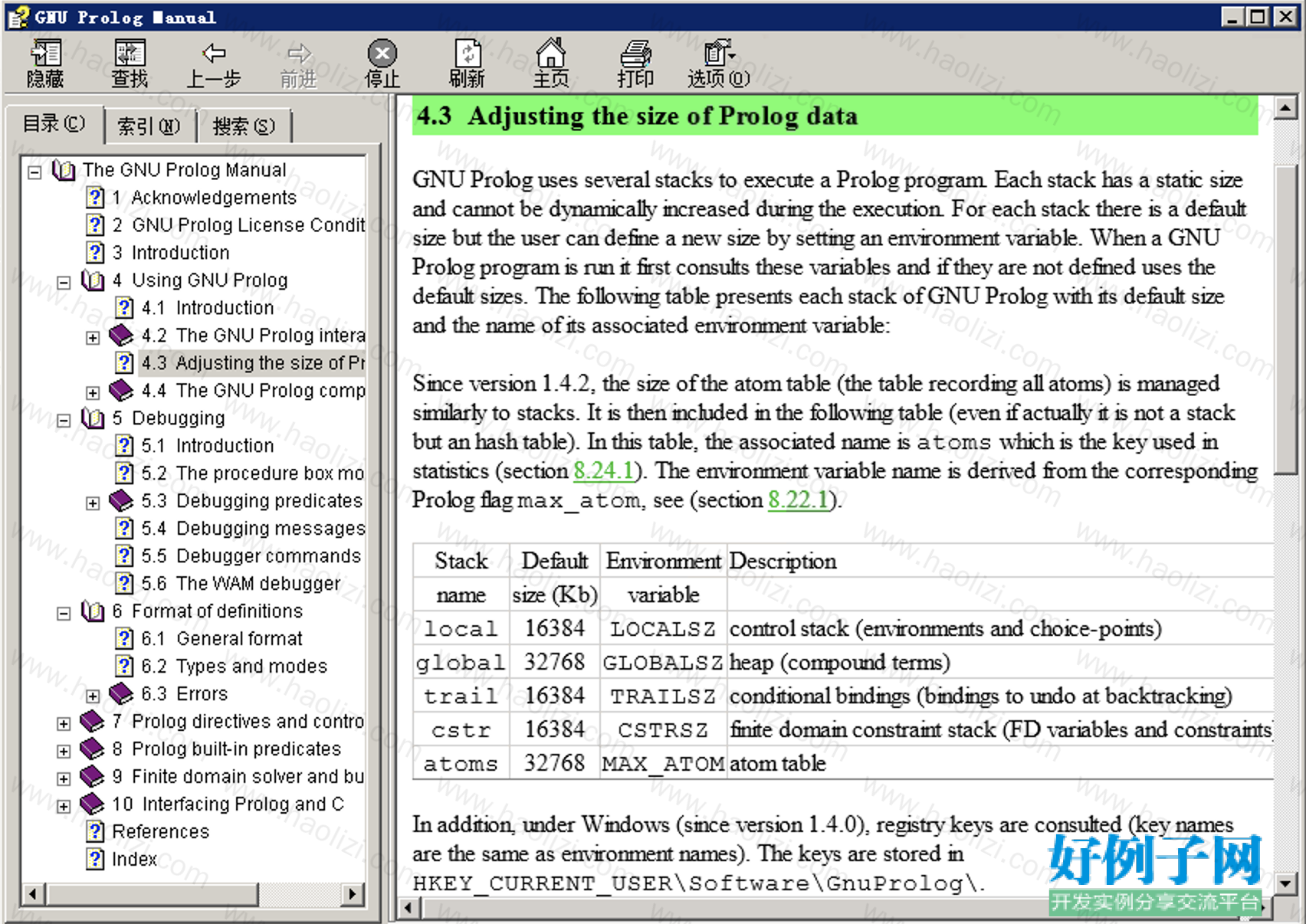
Task: Click contents tree scroll left arrow
Action: click(33, 893)
